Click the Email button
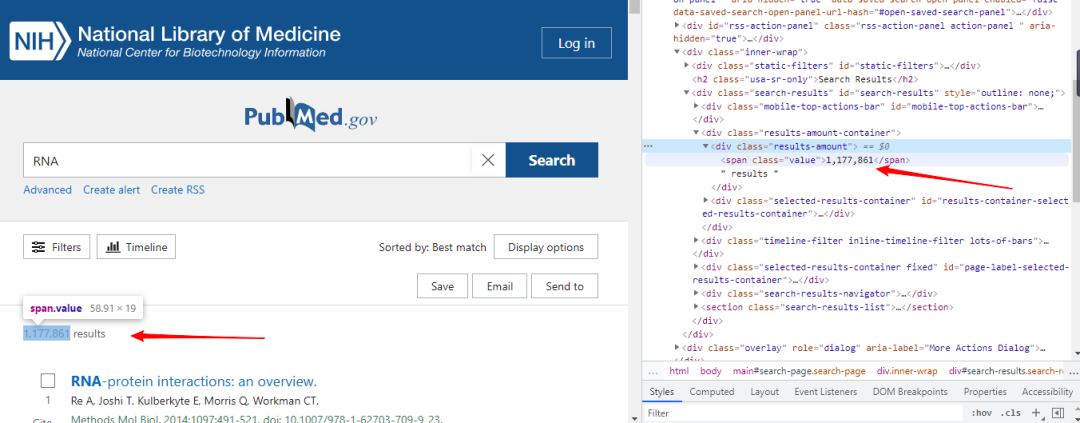The image size is (1080, 423). pos(500,286)
